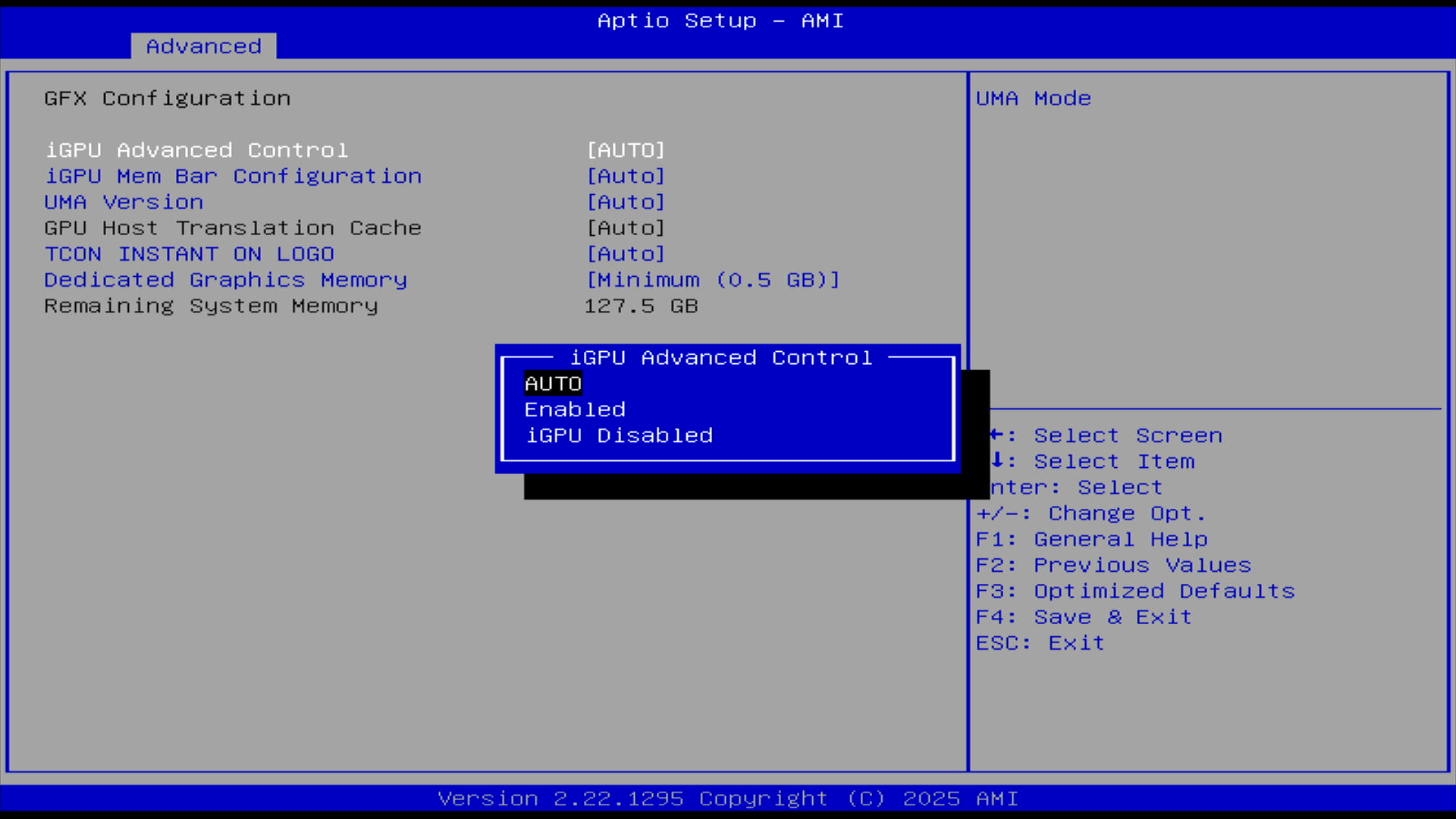Click the Version 2.22.1295 copyright footer
This screenshot has height=819, width=1456.
(728, 799)
